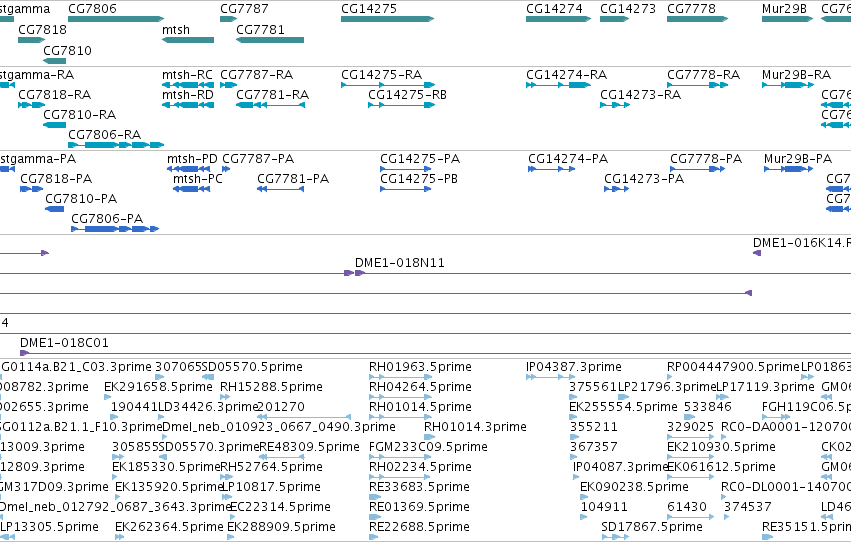Select the CG7810-RA transcript
This screenshot has height=542, width=851.
pos(54,125)
